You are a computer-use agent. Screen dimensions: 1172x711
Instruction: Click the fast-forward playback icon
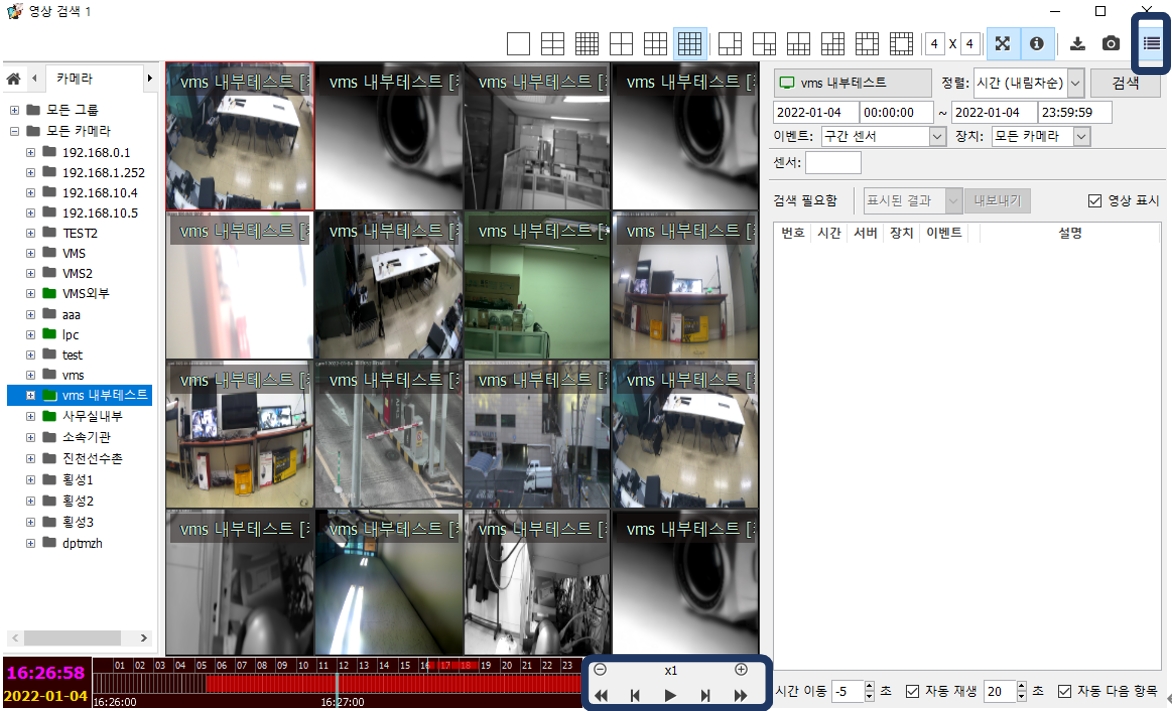(741, 696)
